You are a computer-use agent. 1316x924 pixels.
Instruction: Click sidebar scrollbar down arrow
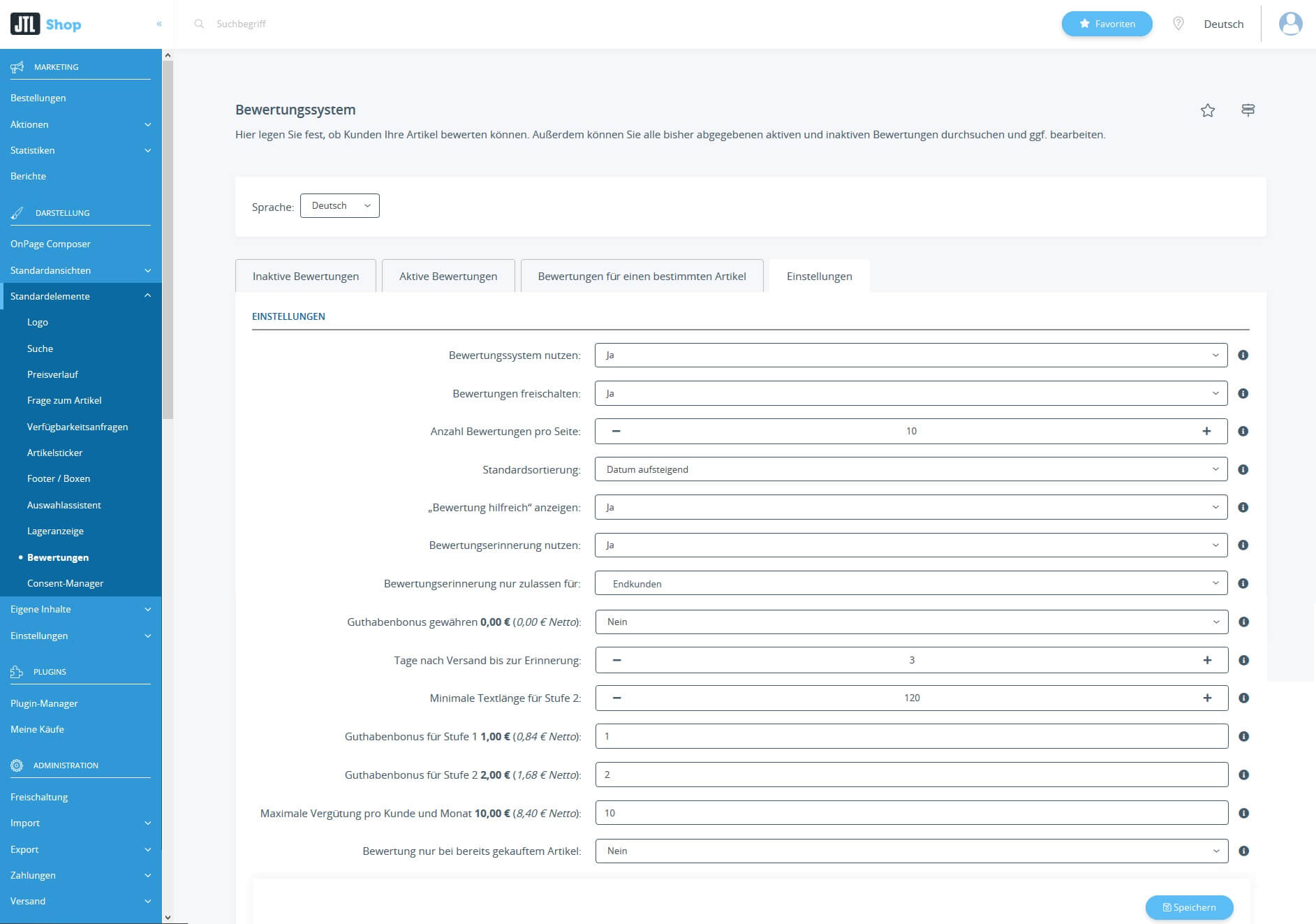tap(168, 917)
